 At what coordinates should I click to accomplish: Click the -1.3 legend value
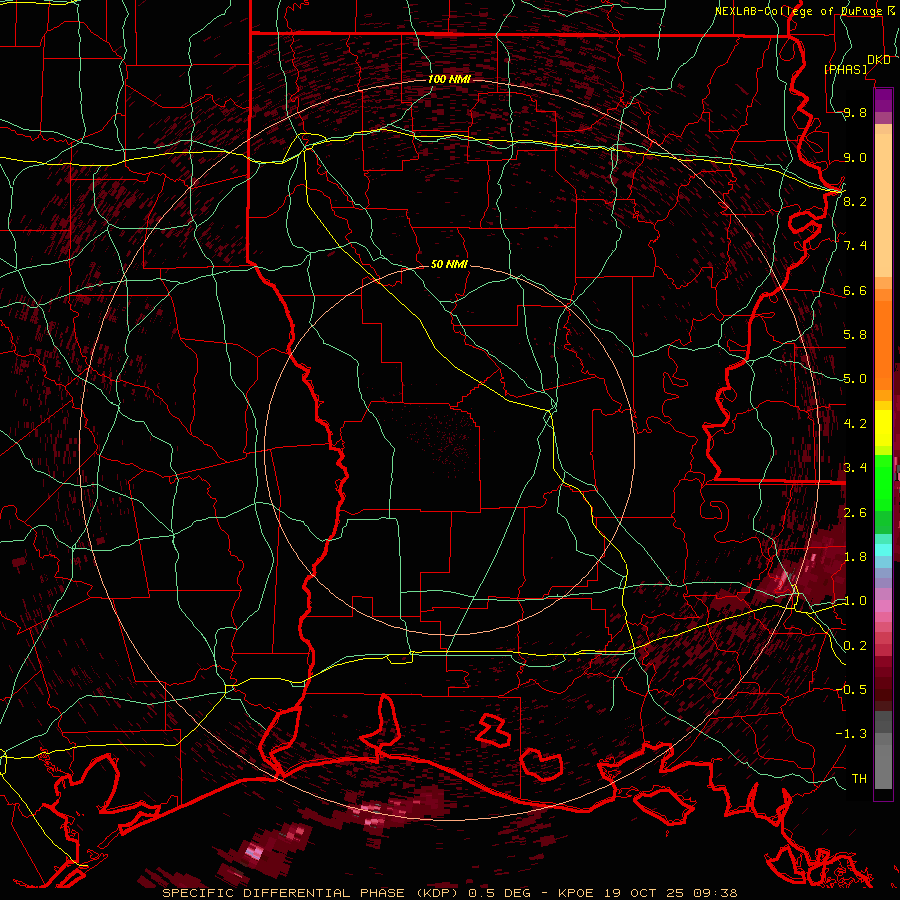coord(852,734)
